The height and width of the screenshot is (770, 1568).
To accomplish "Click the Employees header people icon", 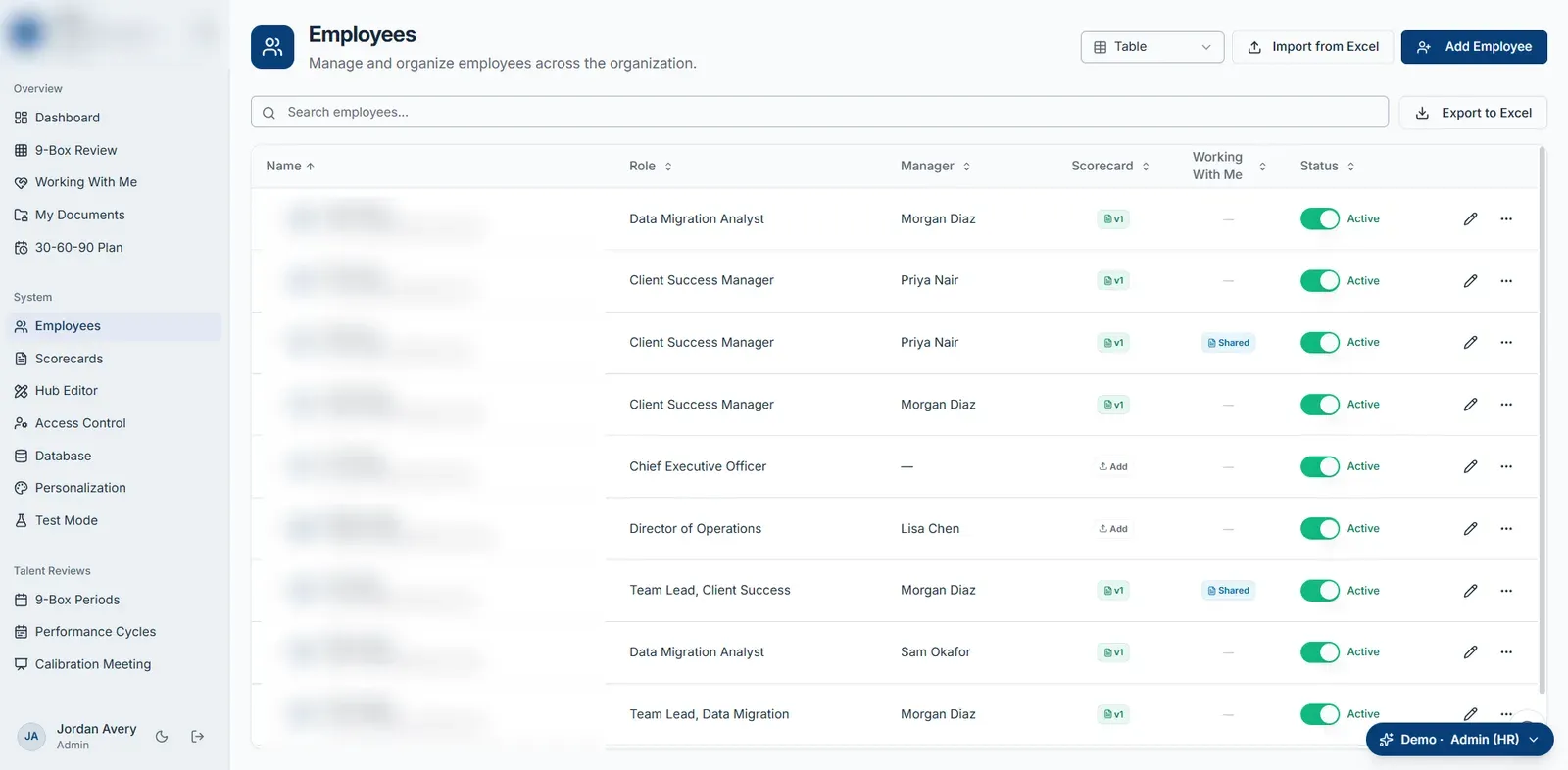I will click(272, 47).
